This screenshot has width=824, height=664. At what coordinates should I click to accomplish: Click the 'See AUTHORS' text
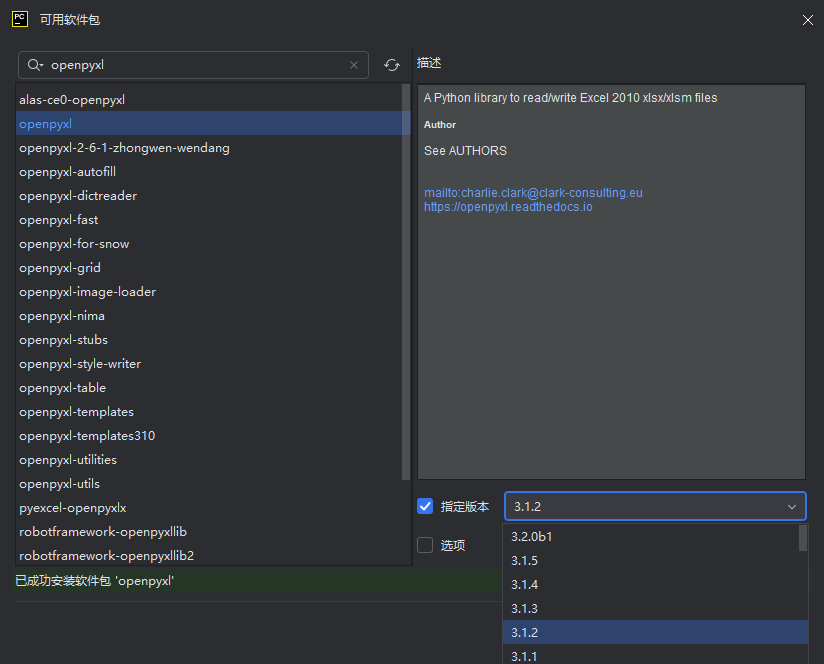[465, 151]
